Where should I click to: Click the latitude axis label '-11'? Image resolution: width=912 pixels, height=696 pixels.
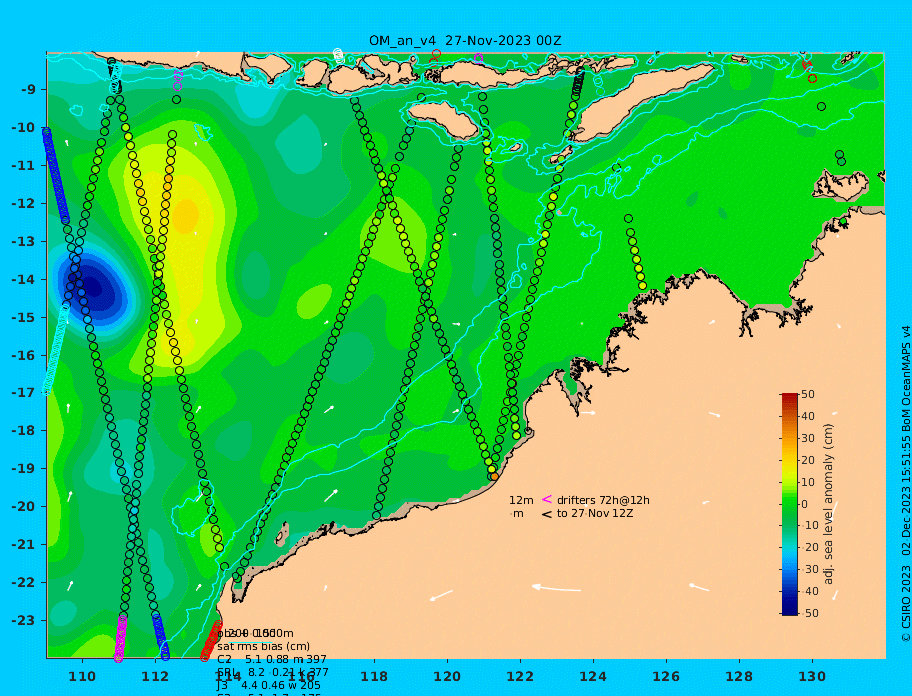point(23,166)
